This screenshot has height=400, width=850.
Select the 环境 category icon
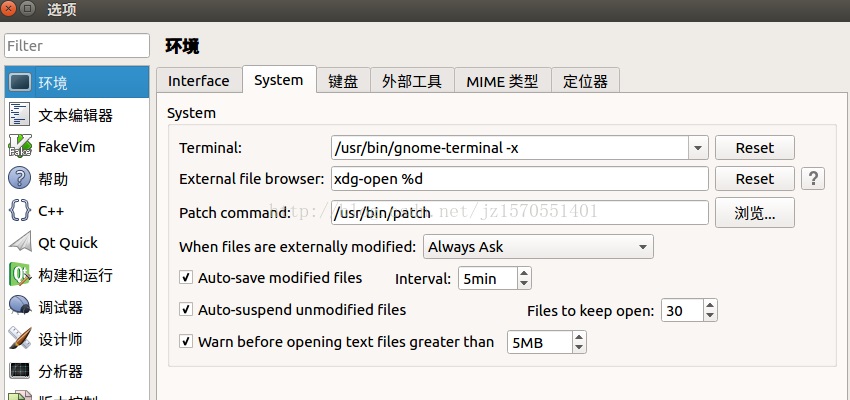pos(20,82)
